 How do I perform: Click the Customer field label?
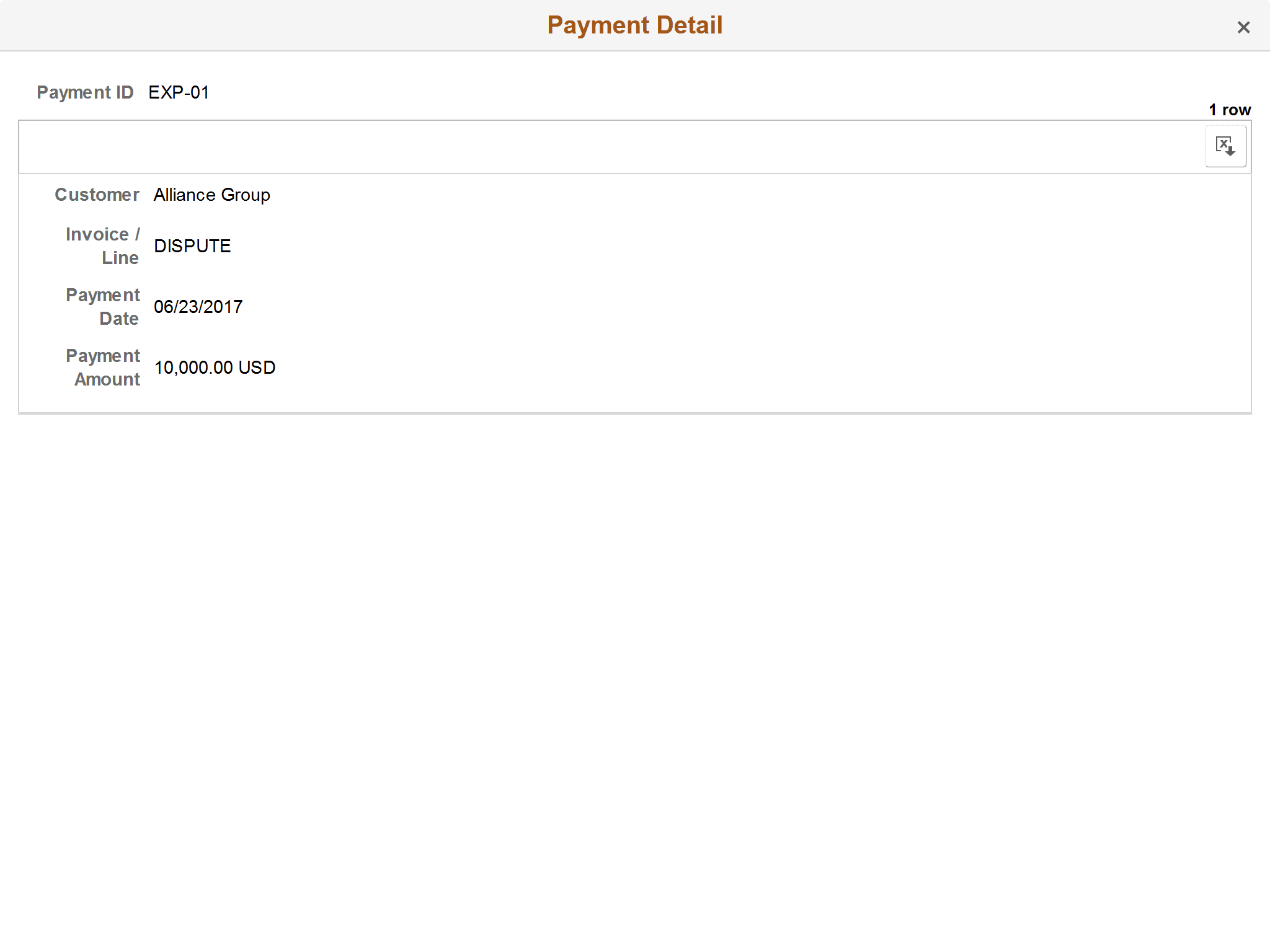[97, 195]
